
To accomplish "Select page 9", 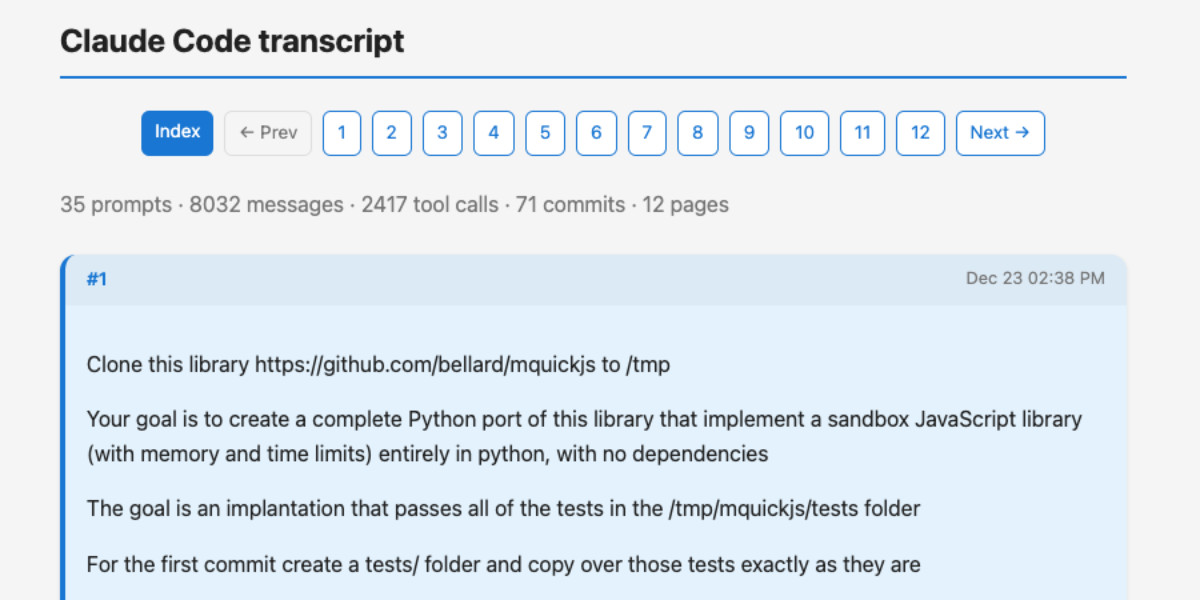I will (x=748, y=133).
